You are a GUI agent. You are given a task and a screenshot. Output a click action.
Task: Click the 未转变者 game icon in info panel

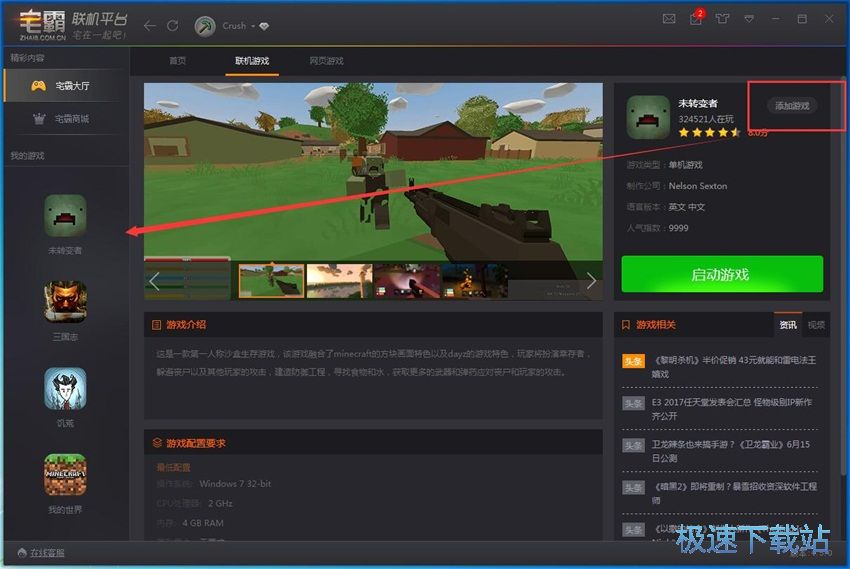(x=648, y=117)
